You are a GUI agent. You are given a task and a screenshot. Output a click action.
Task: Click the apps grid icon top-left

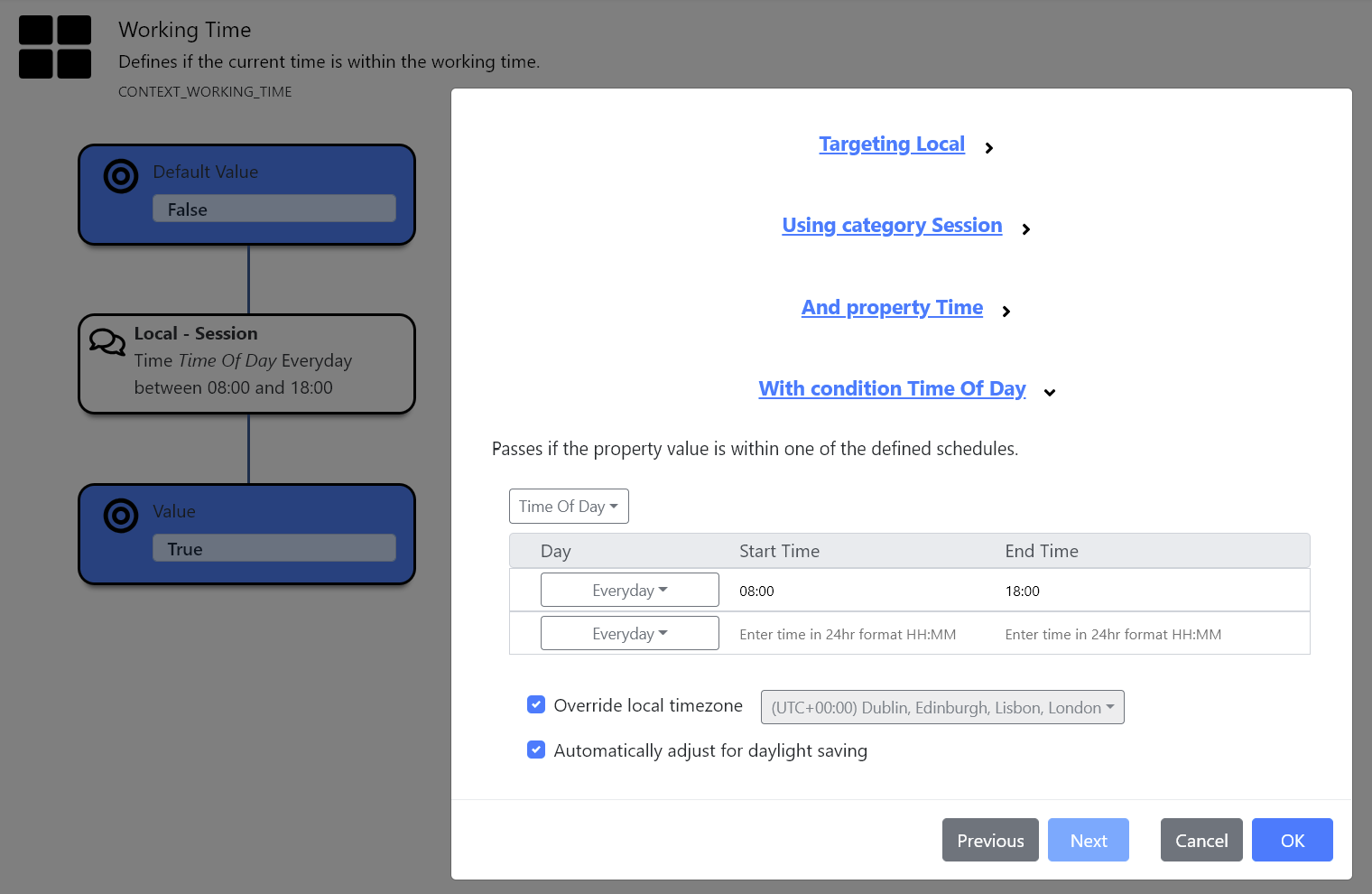(x=54, y=47)
